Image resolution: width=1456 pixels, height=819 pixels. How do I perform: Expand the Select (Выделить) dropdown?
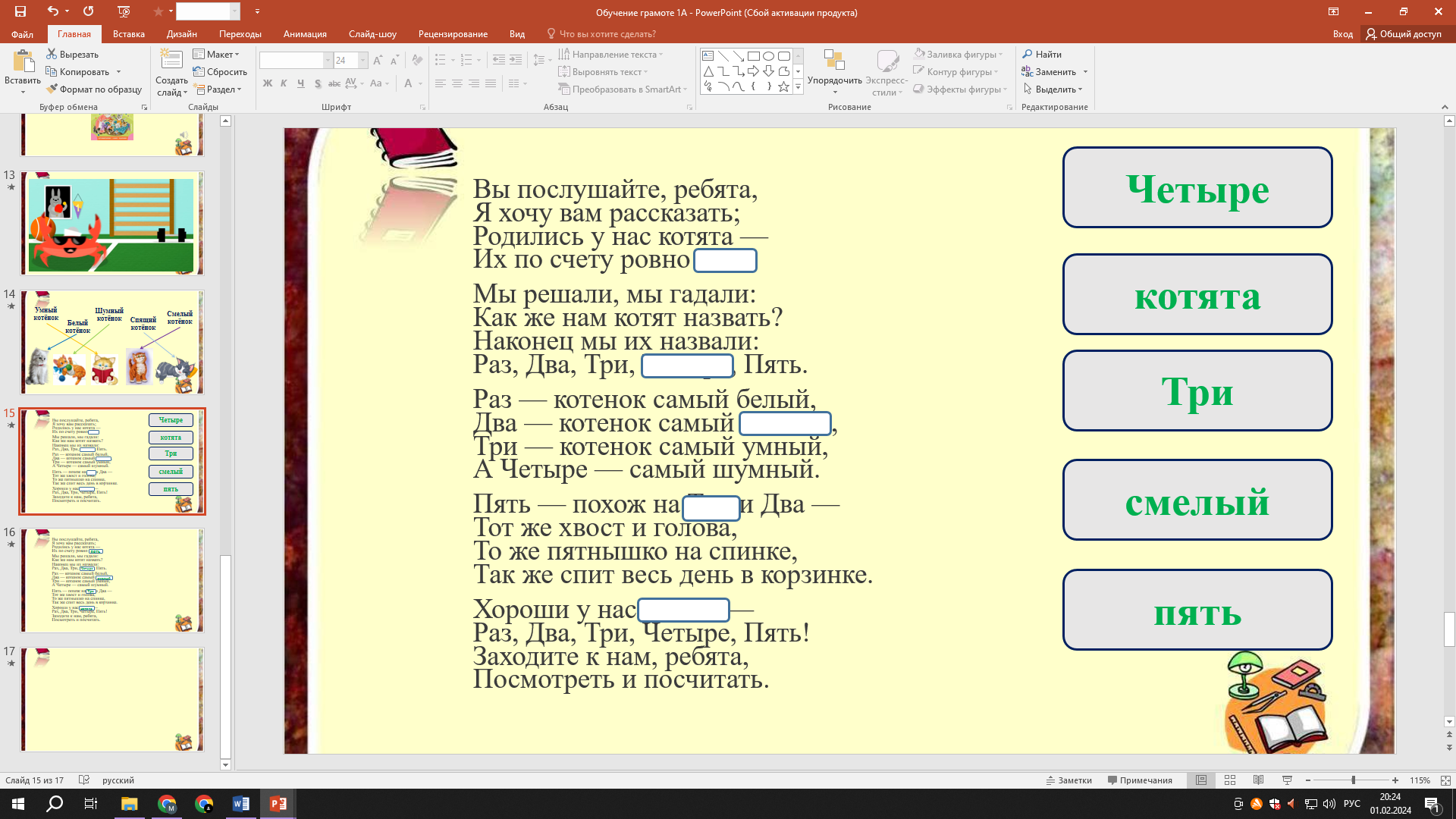(x=1053, y=89)
